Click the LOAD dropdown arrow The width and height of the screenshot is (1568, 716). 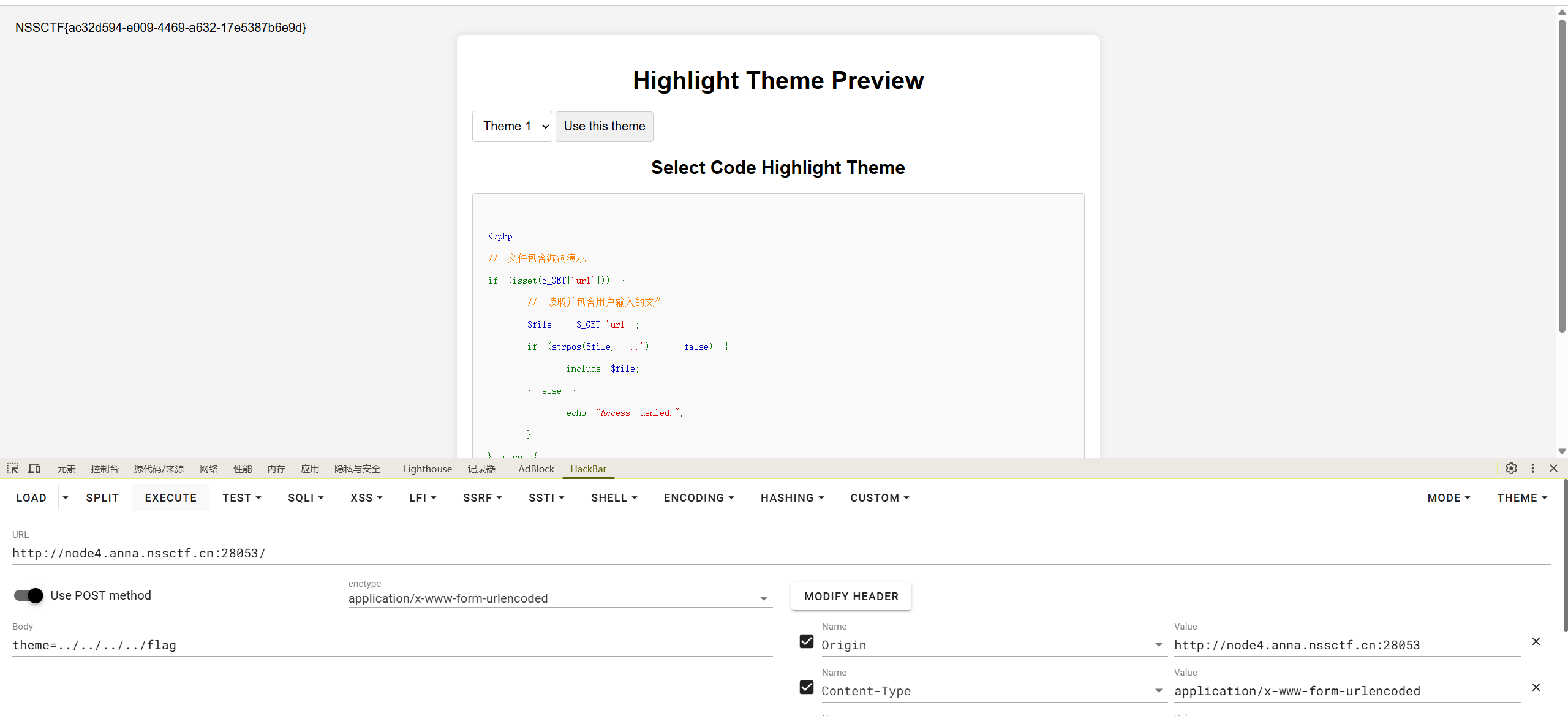coord(66,498)
